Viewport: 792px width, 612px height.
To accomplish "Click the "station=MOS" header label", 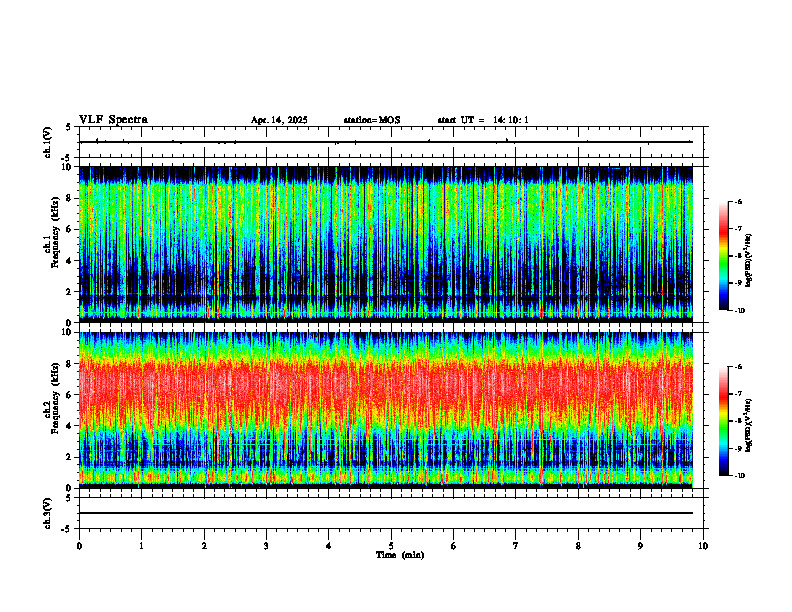I will click(x=372, y=120).
